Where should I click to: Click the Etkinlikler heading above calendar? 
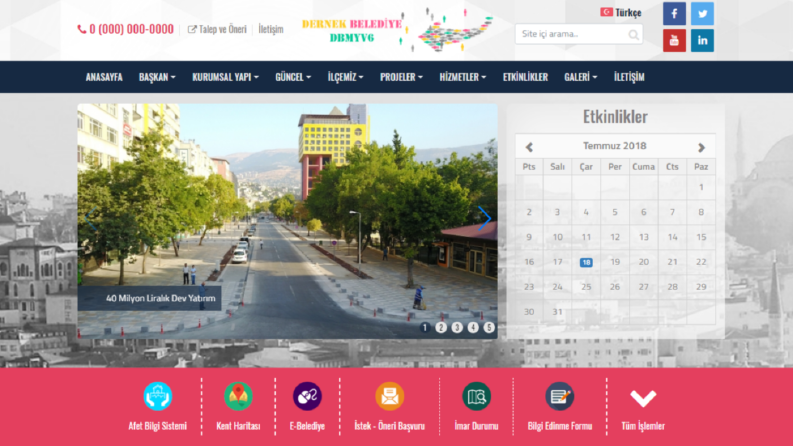point(615,116)
